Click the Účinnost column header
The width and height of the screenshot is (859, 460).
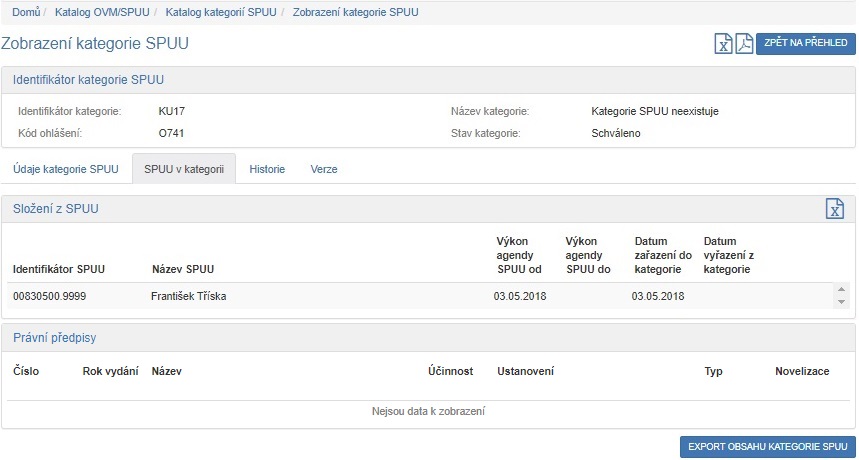(x=450, y=371)
